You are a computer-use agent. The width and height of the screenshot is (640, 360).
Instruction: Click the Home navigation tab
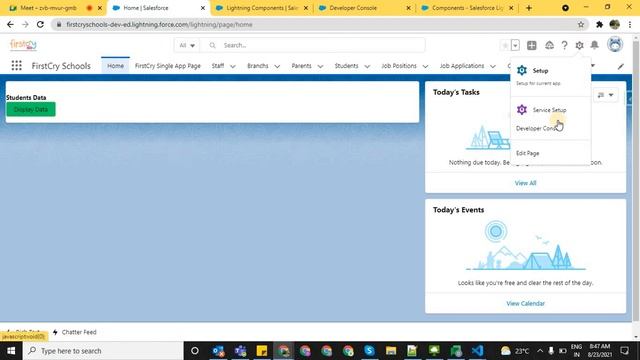[116, 66]
